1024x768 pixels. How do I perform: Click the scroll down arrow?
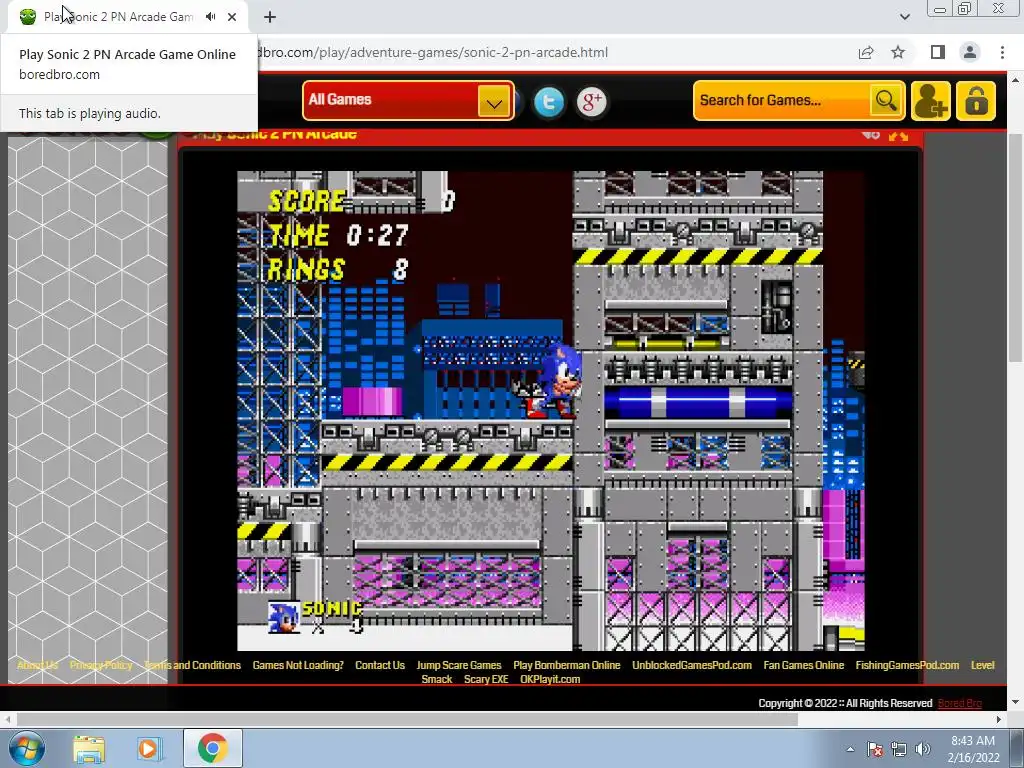tap(1016, 702)
